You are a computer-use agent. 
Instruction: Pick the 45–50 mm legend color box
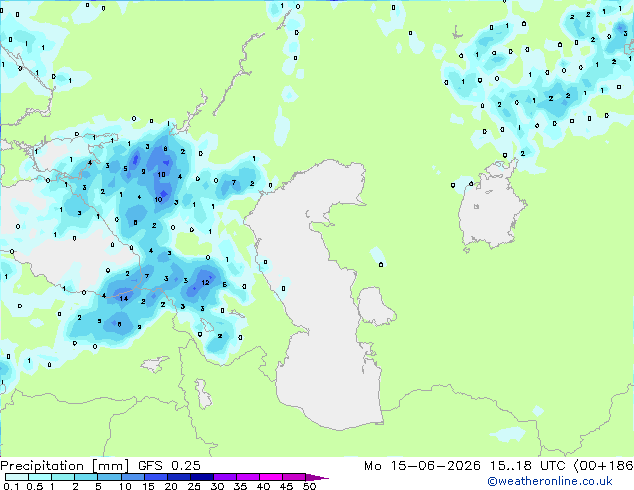[x=294, y=477]
